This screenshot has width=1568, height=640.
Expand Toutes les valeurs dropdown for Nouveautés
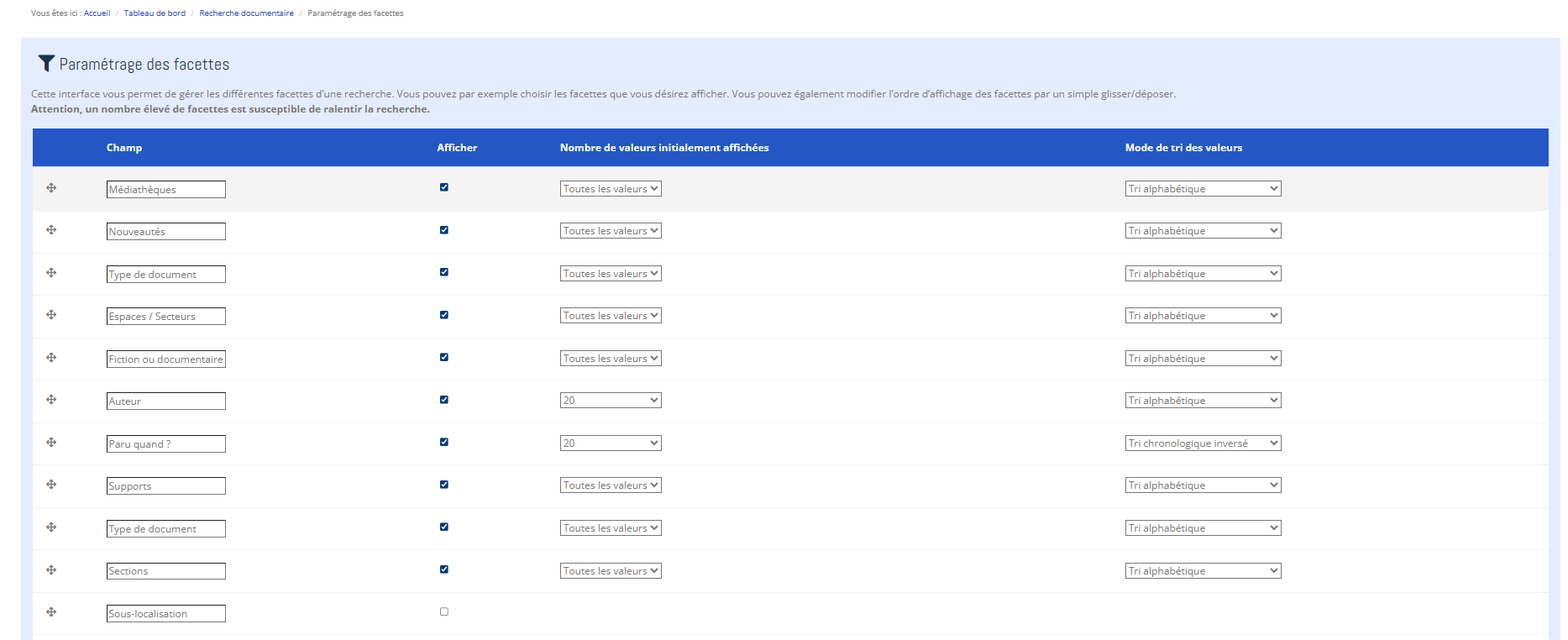611,231
